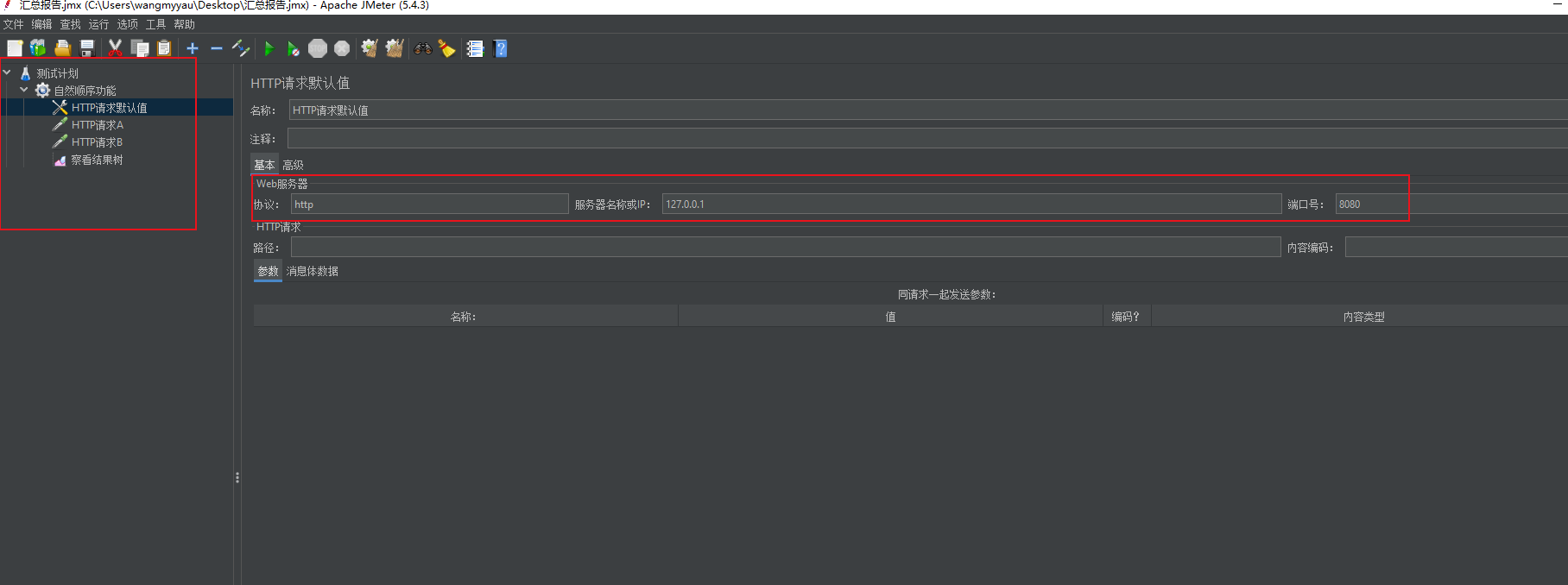1568x585 pixels.
Task: Open the 工具 menu
Action: (x=155, y=24)
